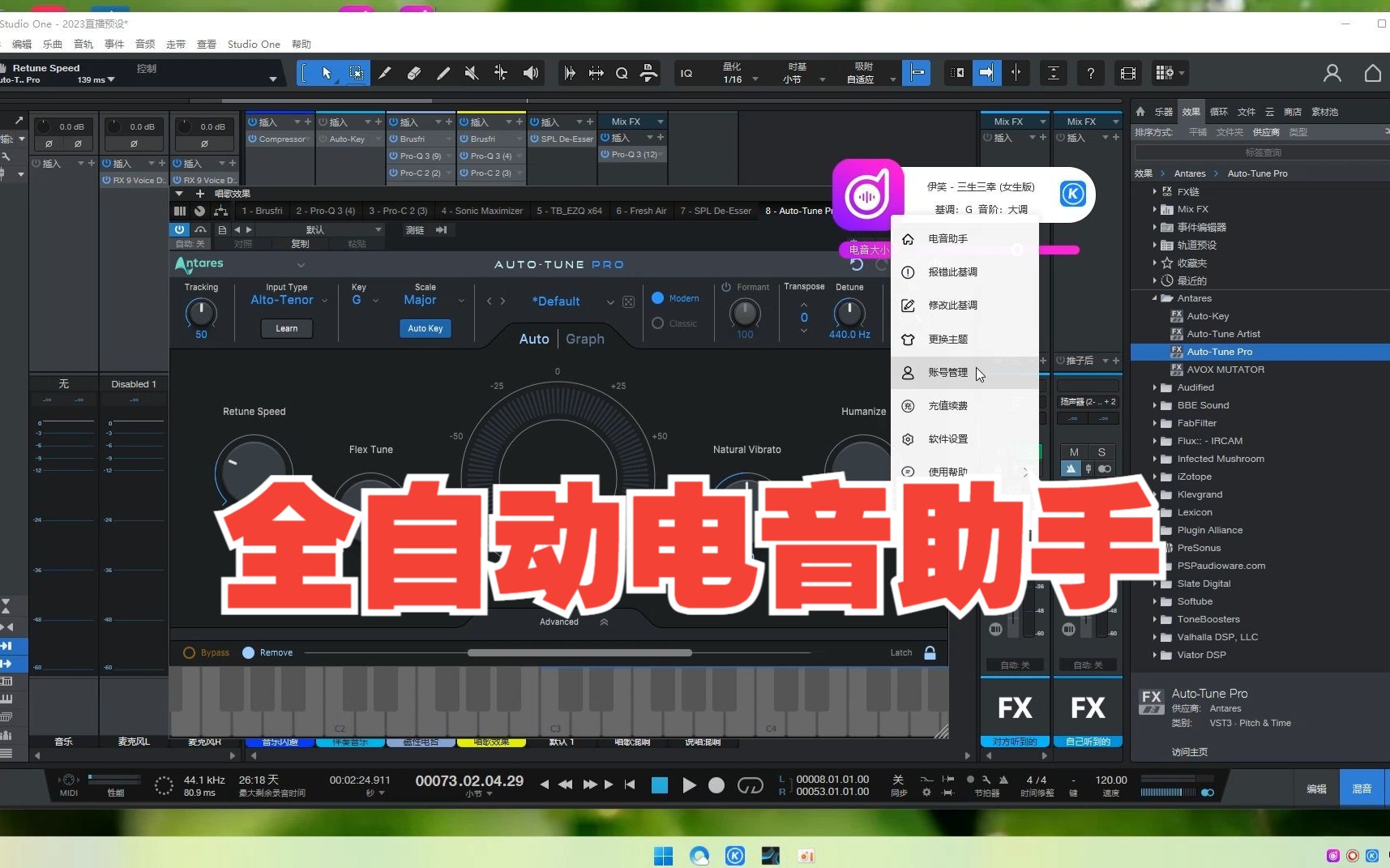Select Auto-Tune Artist in browser
The height and width of the screenshot is (868, 1390).
click(1223, 334)
